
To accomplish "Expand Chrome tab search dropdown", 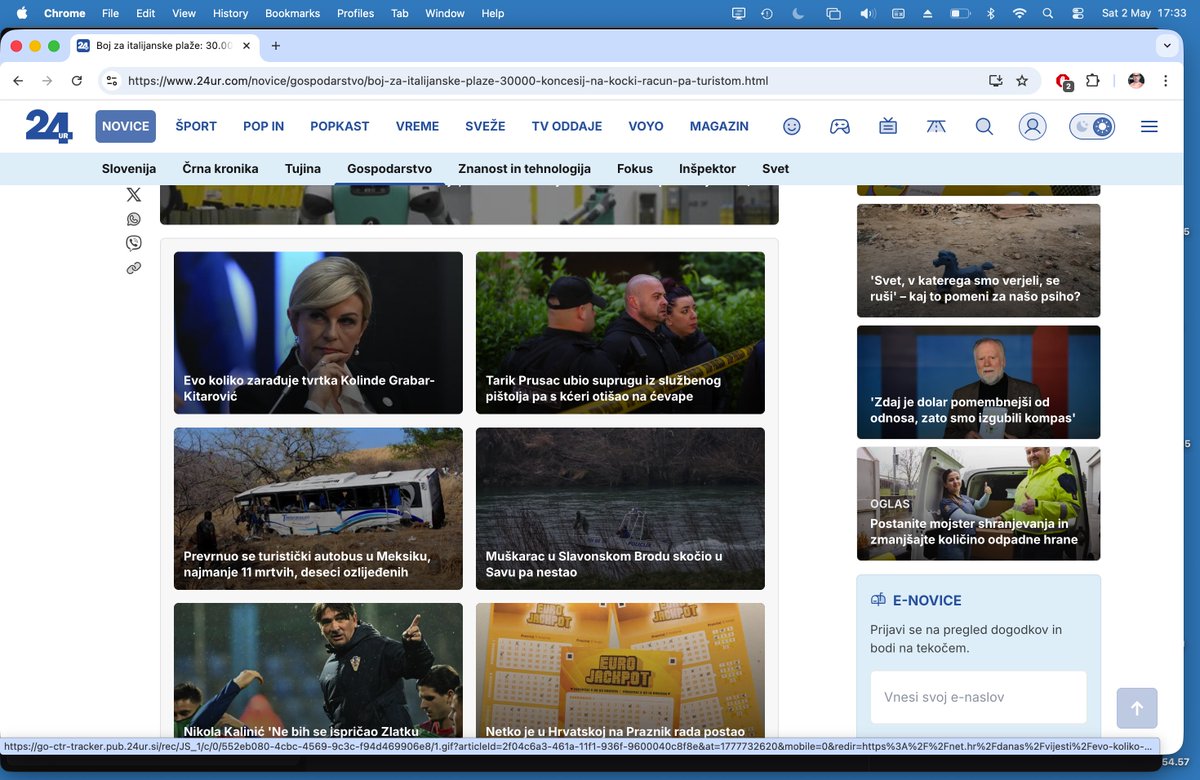I will (1168, 45).
